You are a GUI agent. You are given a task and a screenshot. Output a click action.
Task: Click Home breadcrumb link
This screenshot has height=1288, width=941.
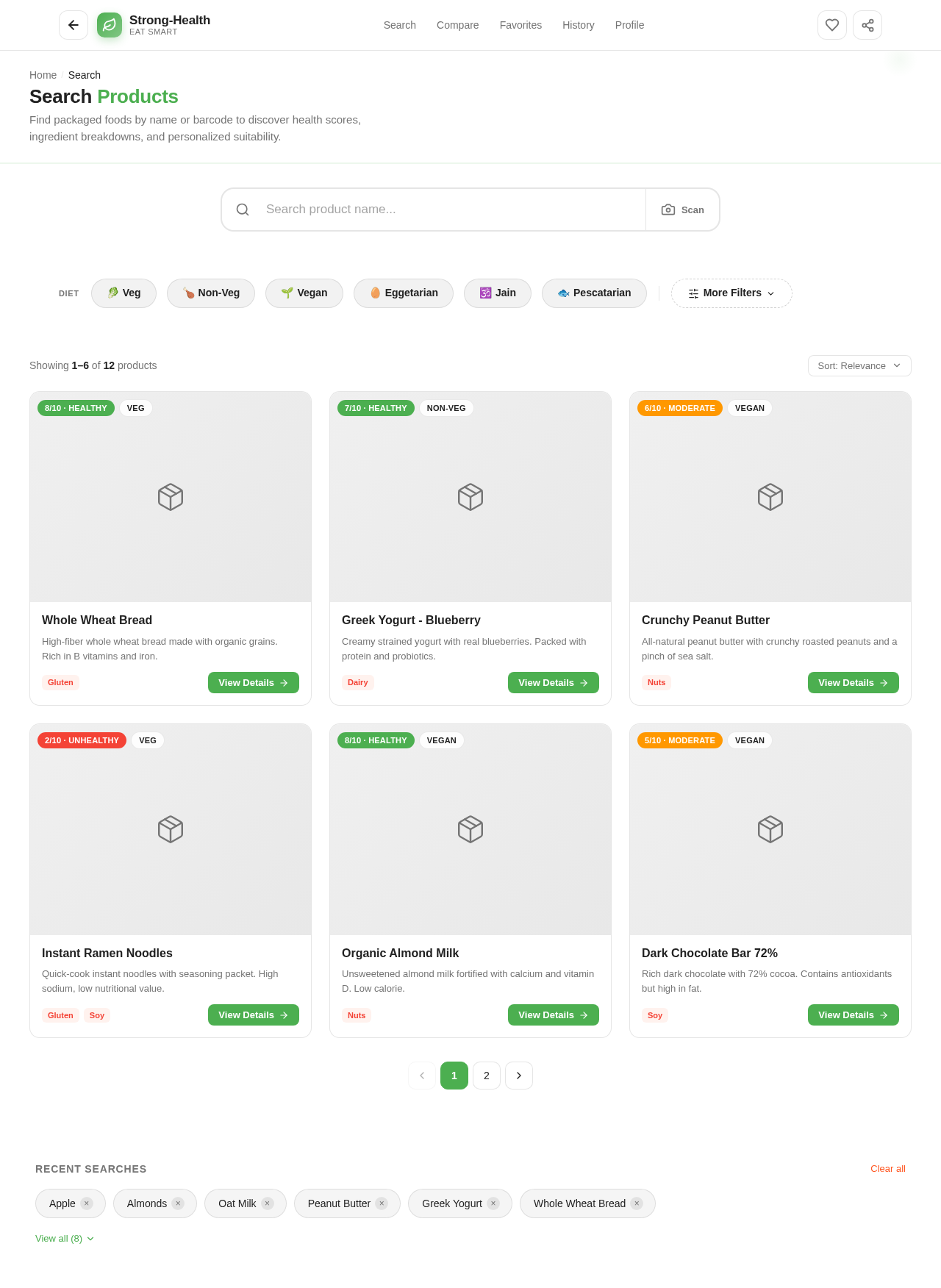[x=43, y=75]
